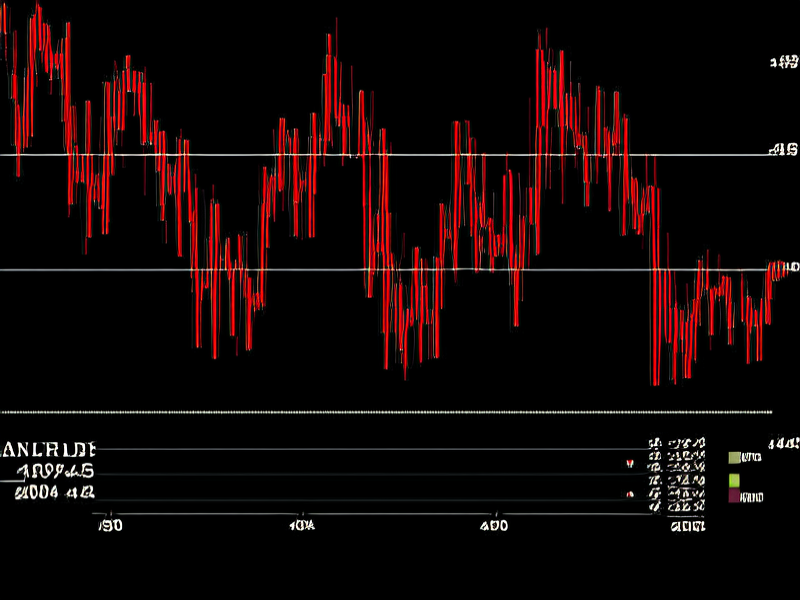Click the bright green middle legend swatch
800x600 pixels.
click(734, 480)
